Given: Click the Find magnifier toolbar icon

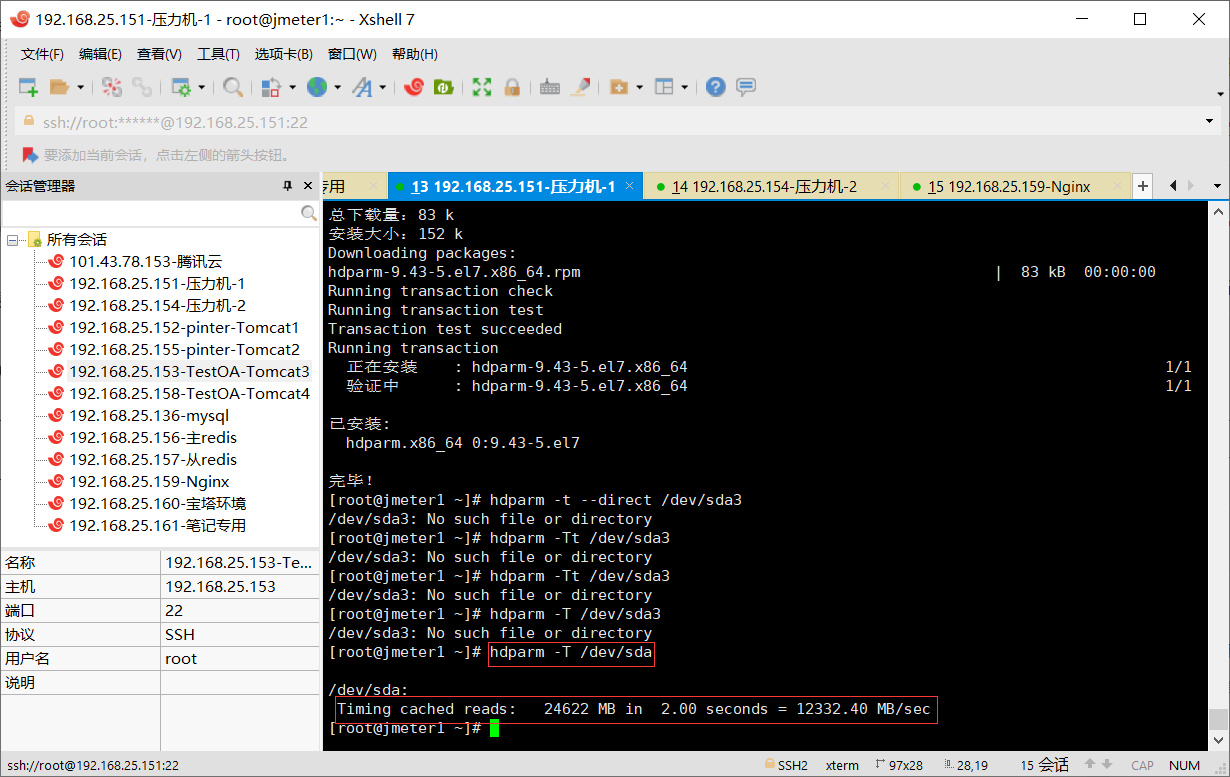Looking at the screenshot, I should 233,87.
